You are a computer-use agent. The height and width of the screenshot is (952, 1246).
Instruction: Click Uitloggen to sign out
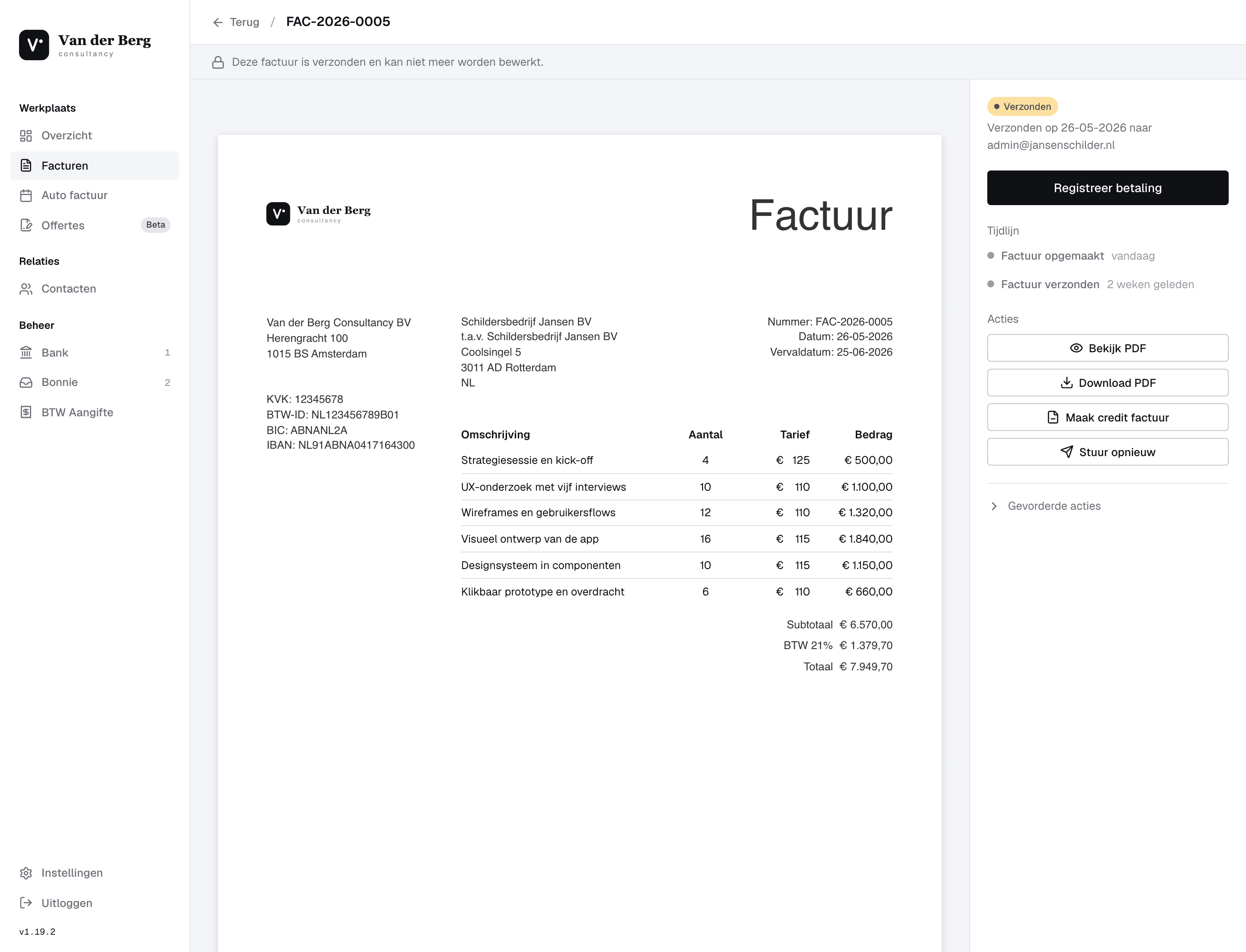click(x=95, y=903)
